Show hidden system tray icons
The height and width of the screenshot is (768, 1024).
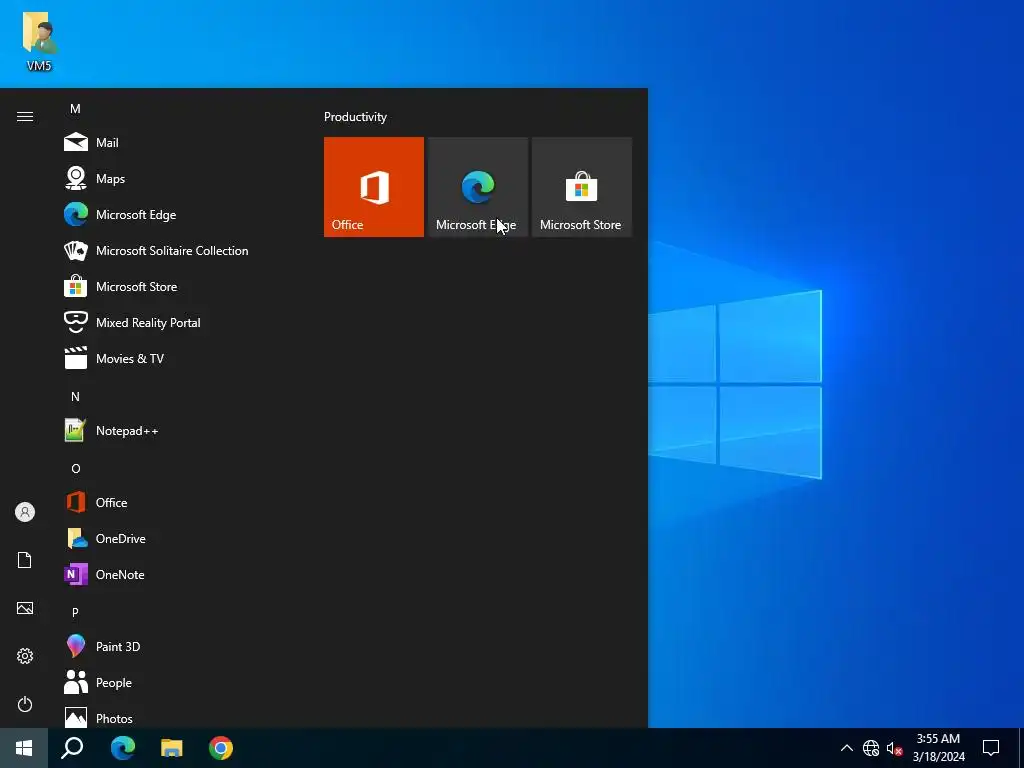(846, 748)
